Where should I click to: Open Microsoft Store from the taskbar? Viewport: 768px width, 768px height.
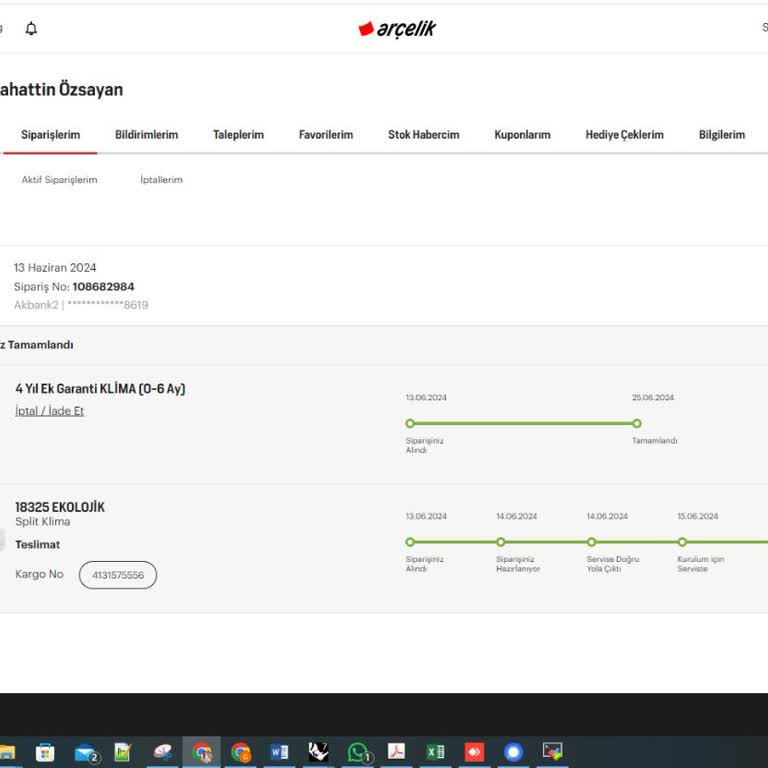(x=45, y=752)
